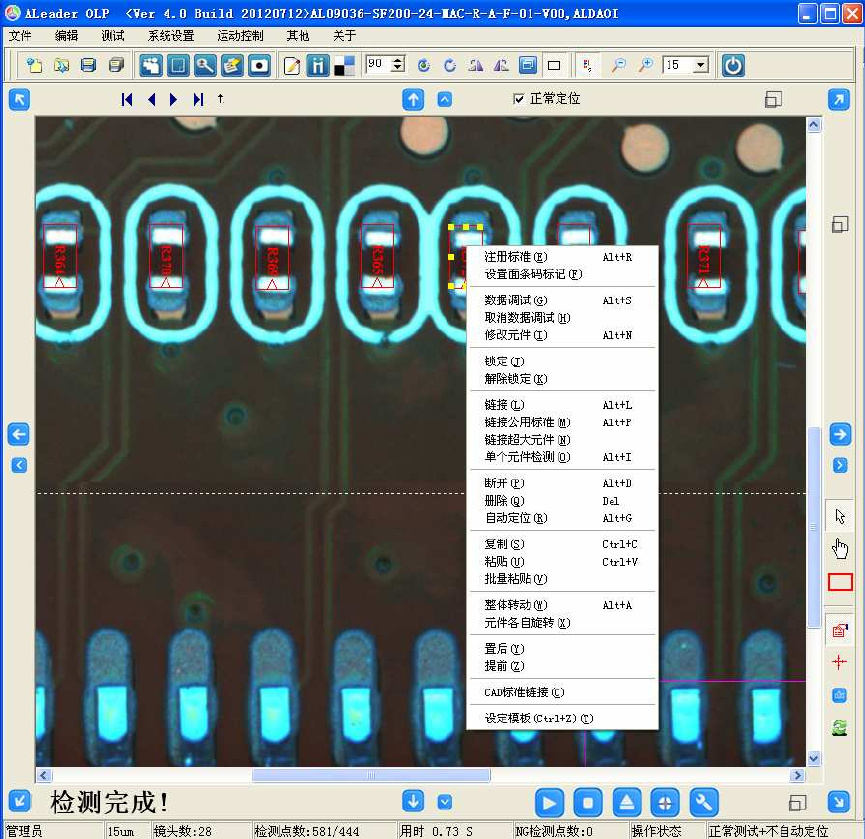Click the blue crosshair target button at bottom
The height and width of the screenshot is (839, 865).
coord(665,803)
